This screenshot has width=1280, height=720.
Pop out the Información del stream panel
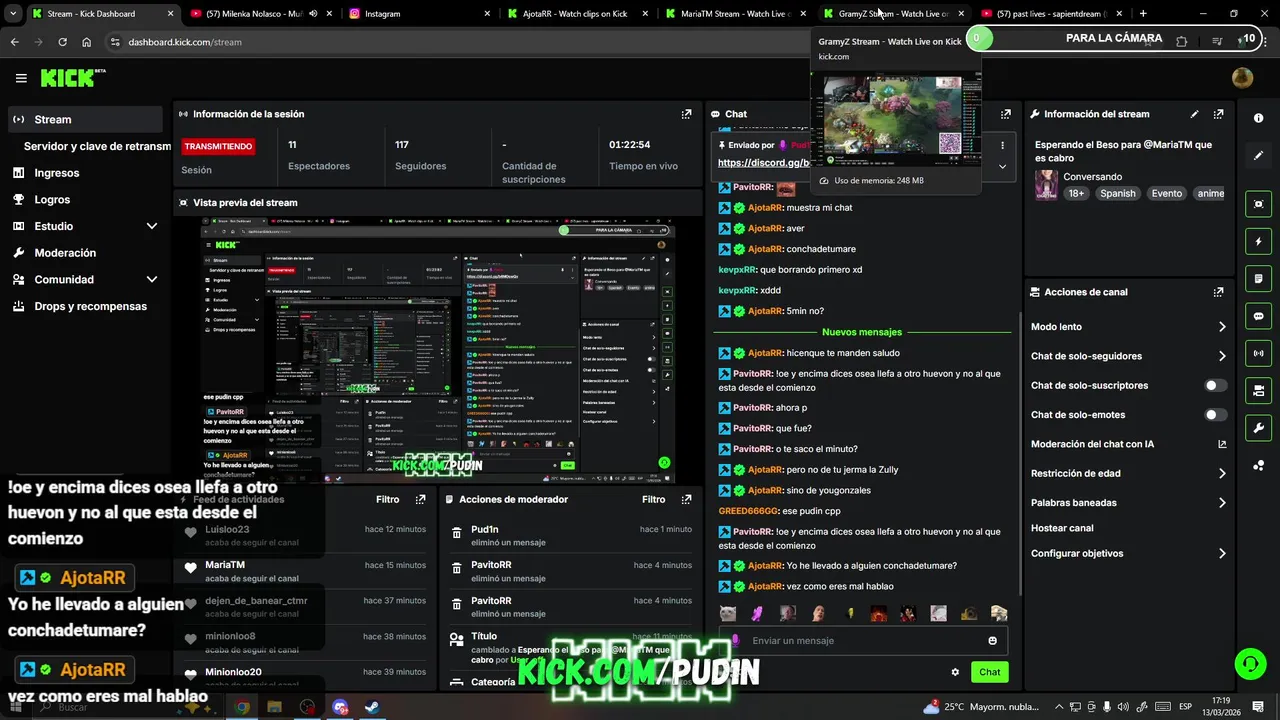[x=1218, y=114]
